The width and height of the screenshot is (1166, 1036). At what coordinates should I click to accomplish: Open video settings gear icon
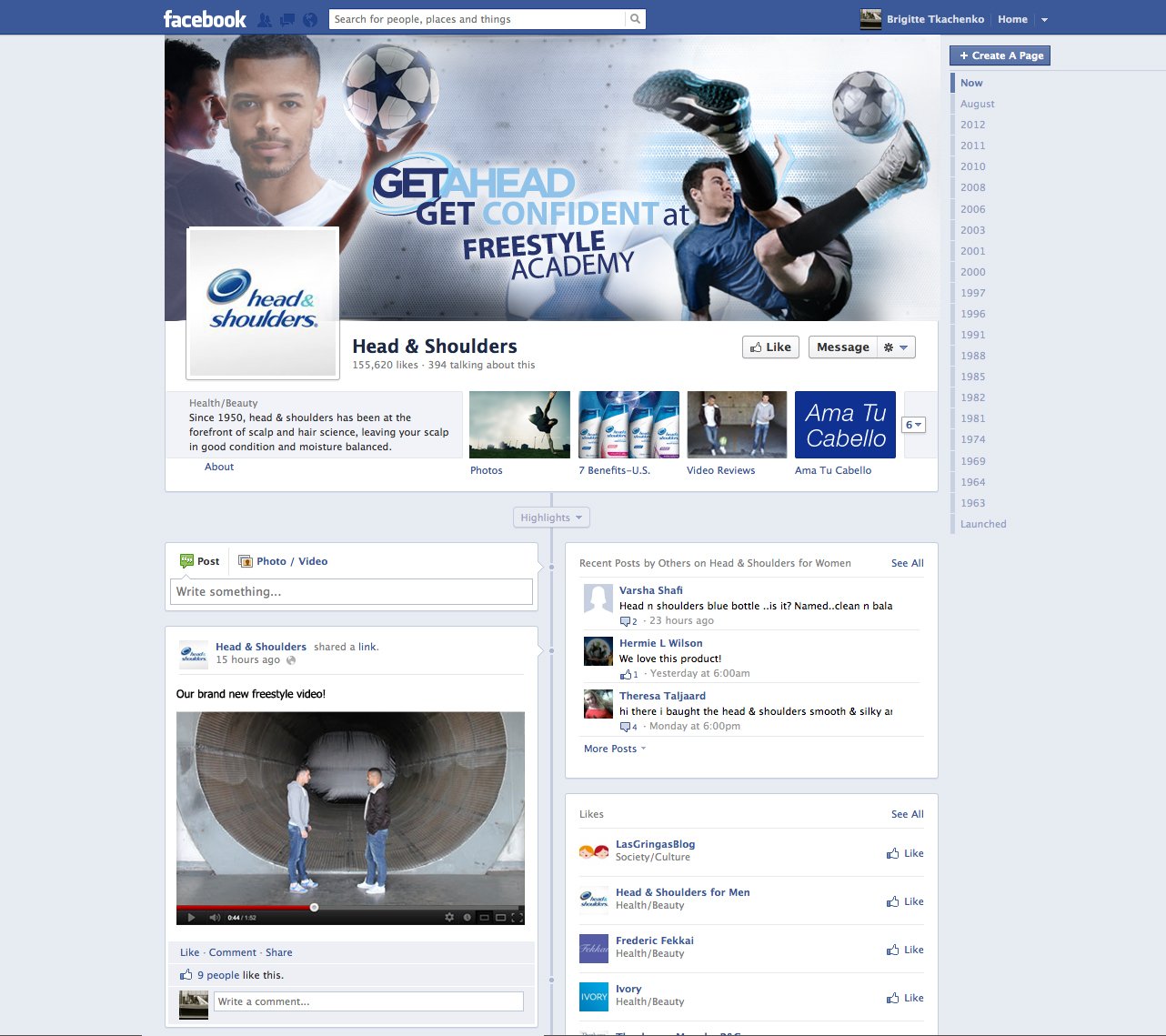pyautogui.click(x=449, y=918)
